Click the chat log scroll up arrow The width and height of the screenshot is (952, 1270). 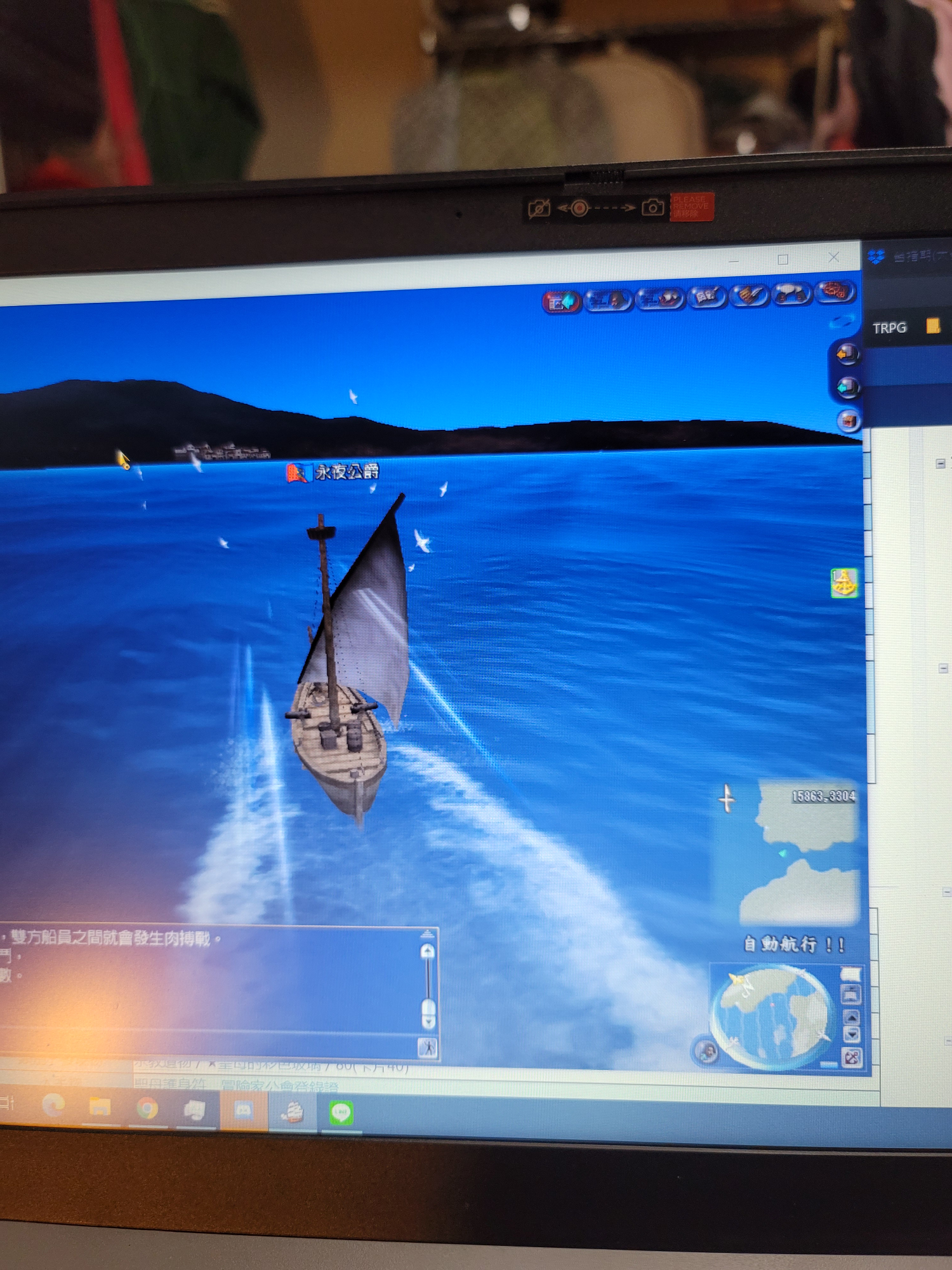(x=428, y=951)
